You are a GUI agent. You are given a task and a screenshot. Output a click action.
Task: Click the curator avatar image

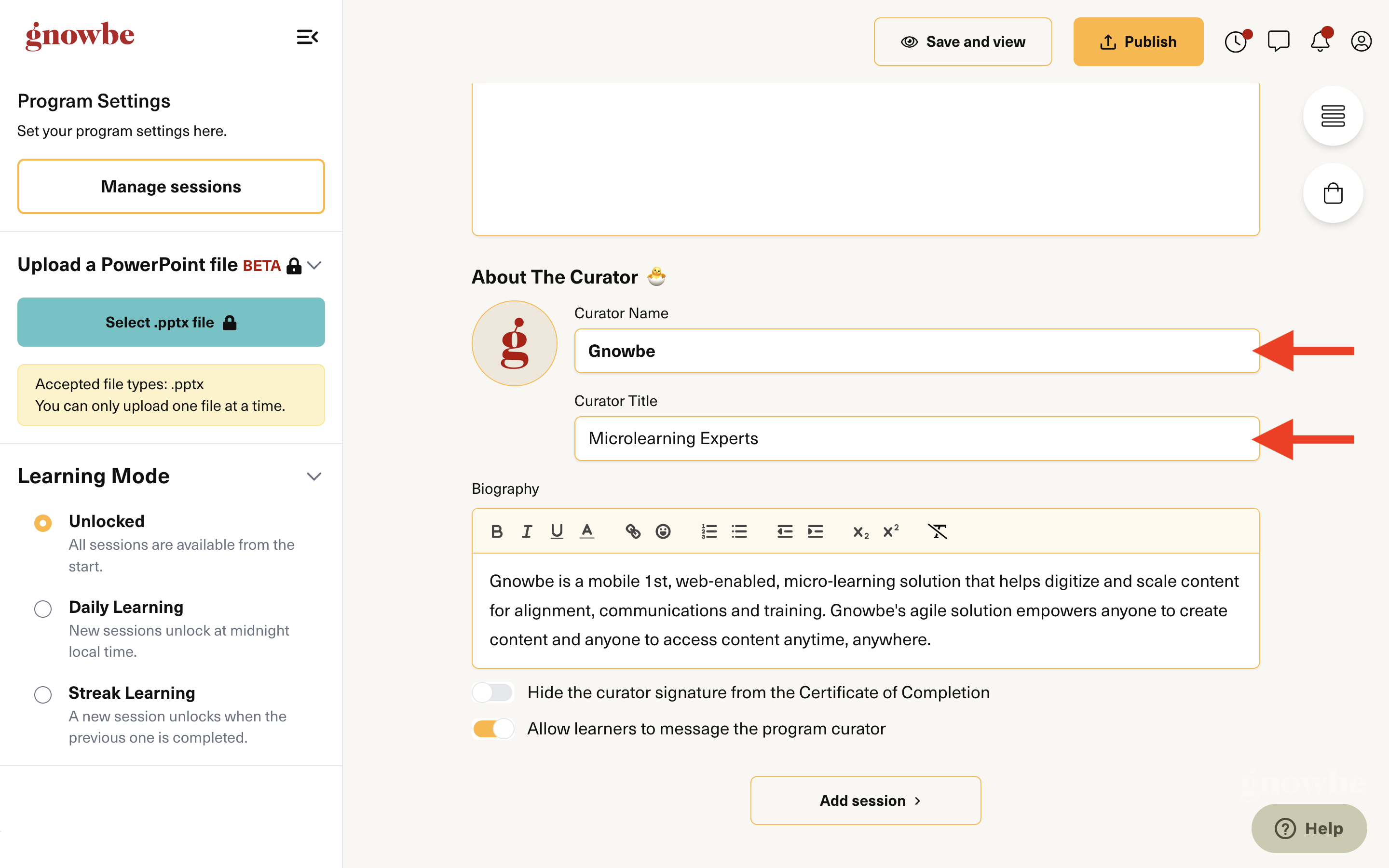pyautogui.click(x=514, y=343)
